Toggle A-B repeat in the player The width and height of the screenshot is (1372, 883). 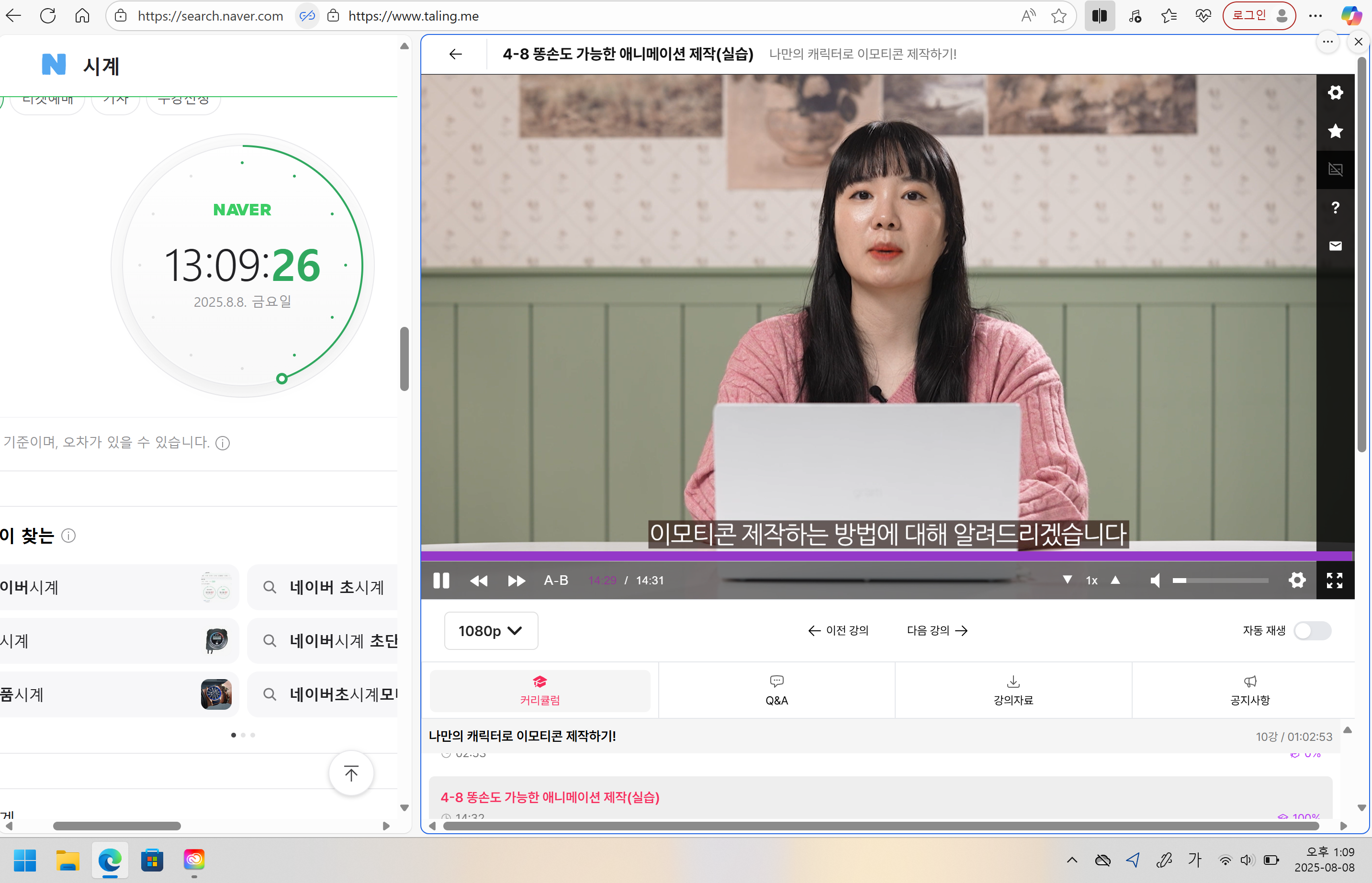[x=555, y=580]
